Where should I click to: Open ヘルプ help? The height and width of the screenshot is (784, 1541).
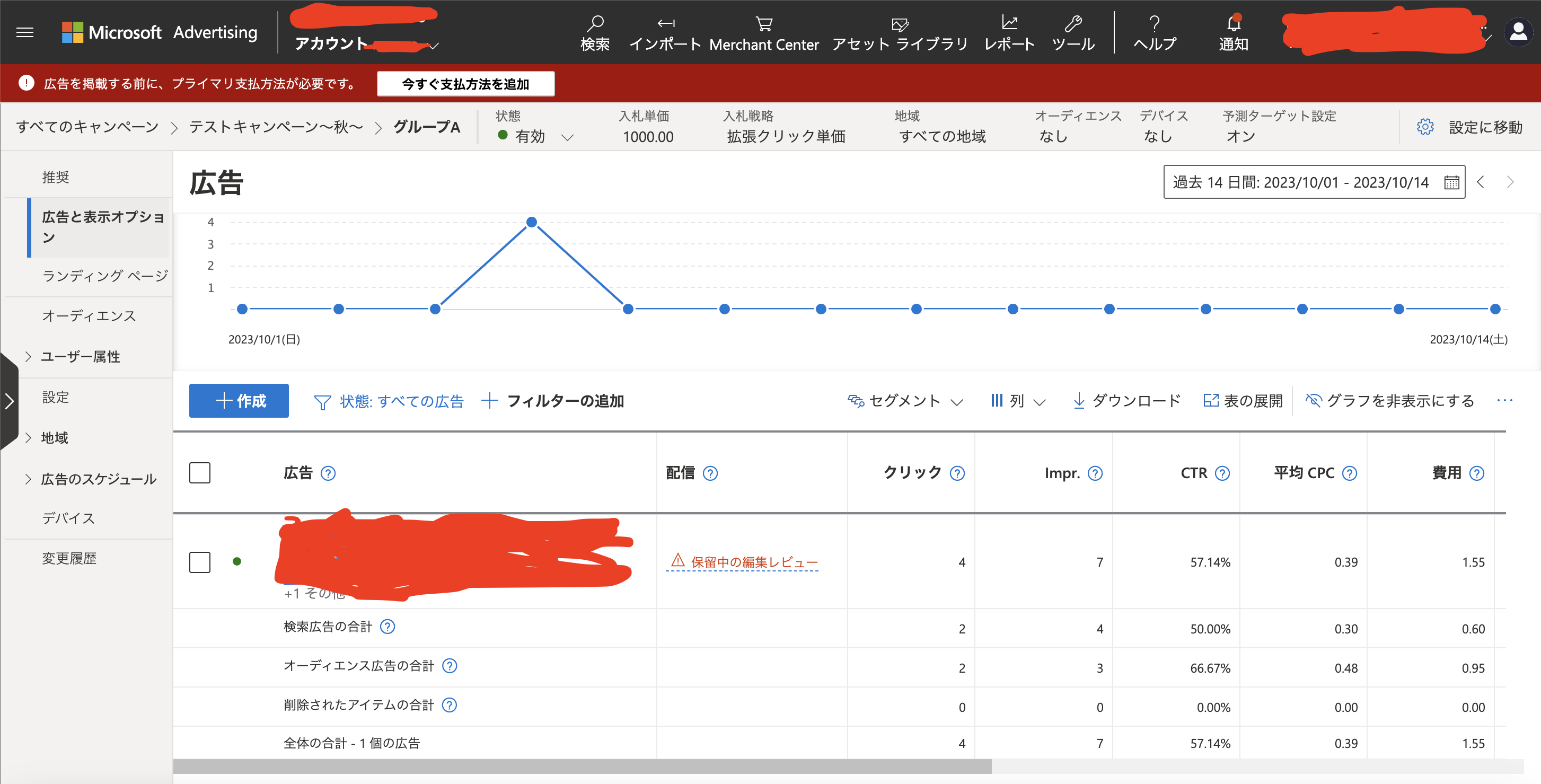(1155, 33)
